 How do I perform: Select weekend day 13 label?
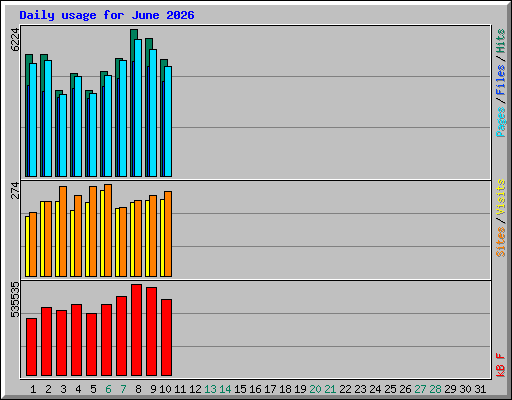click(x=210, y=389)
